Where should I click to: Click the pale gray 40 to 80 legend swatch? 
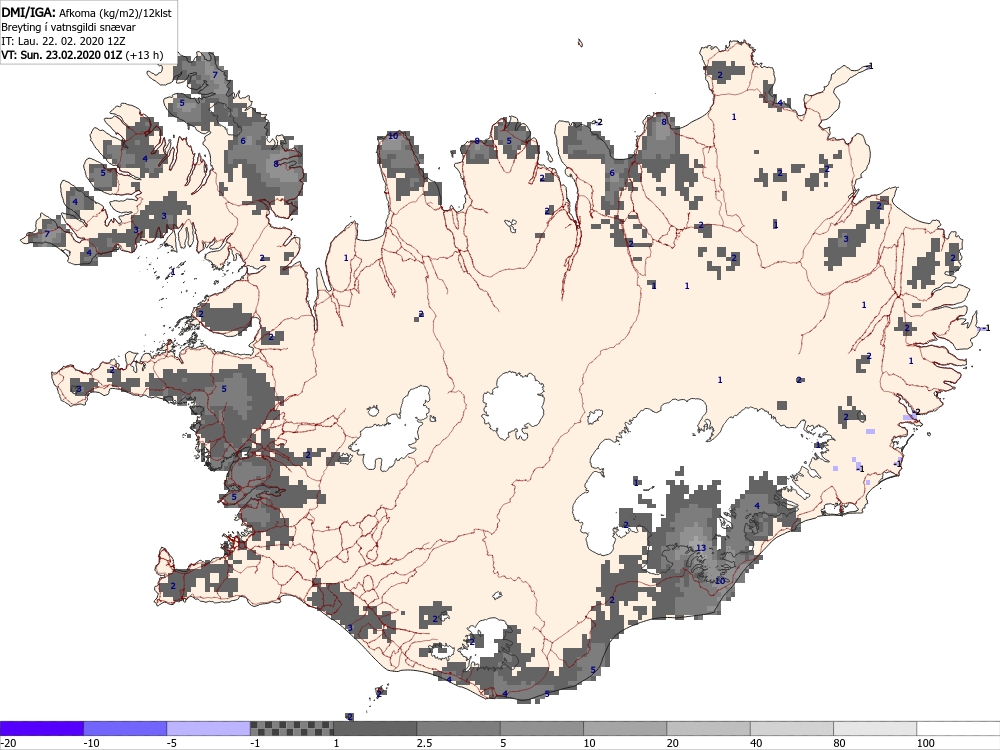pos(792,728)
